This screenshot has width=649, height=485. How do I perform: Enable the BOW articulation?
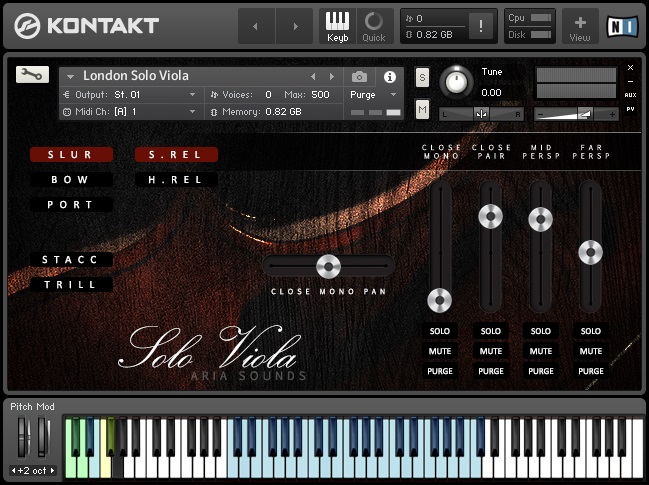pyautogui.click(x=71, y=180)
